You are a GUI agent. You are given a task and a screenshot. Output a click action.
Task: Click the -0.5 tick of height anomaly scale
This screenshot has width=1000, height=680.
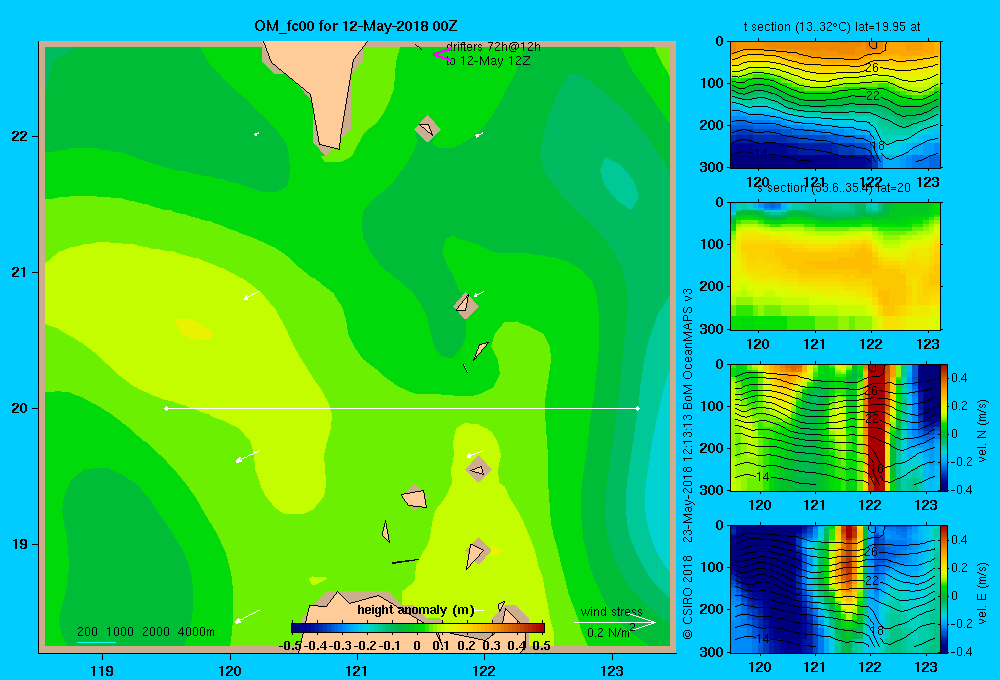[290, 646]
